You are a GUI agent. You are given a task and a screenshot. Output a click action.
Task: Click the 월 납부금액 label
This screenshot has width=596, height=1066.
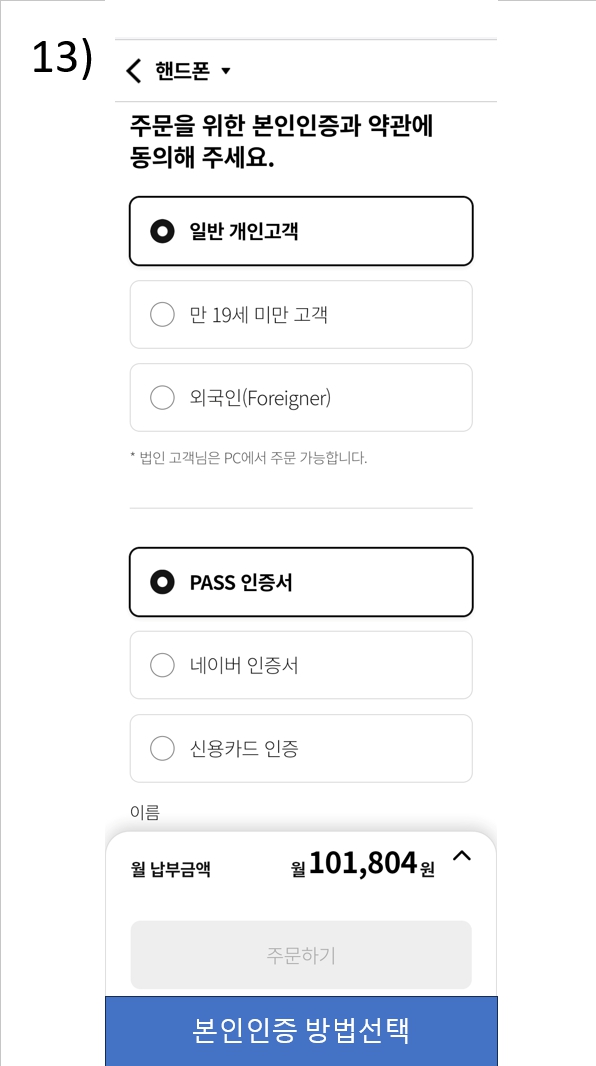coord(171,869)
